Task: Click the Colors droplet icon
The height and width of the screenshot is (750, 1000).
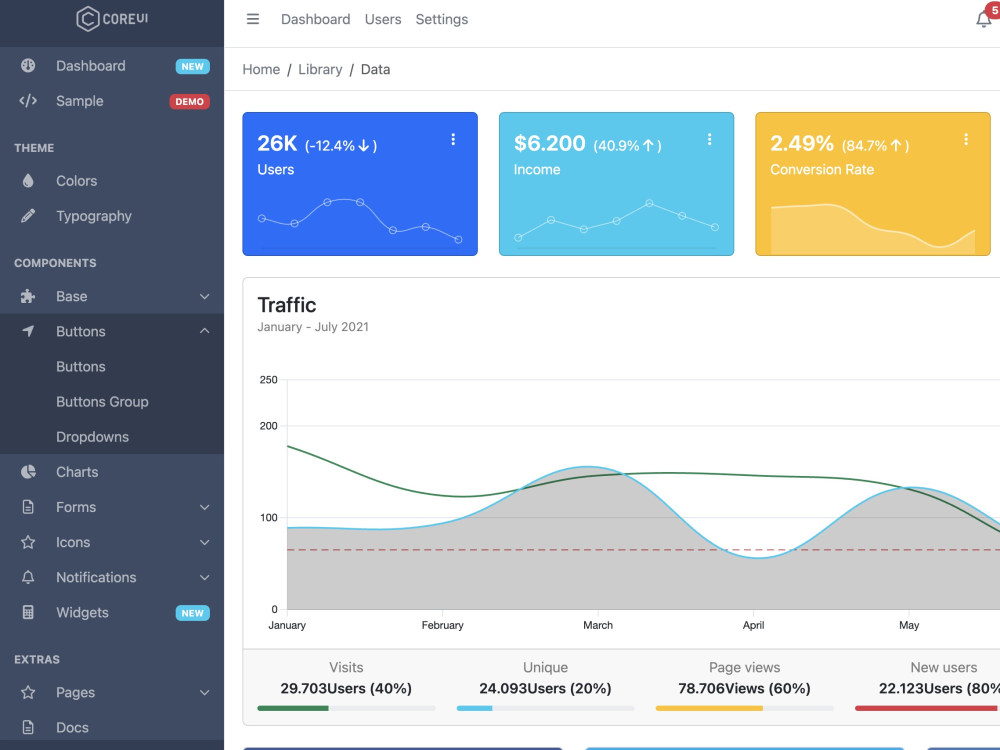Action: 28,181
